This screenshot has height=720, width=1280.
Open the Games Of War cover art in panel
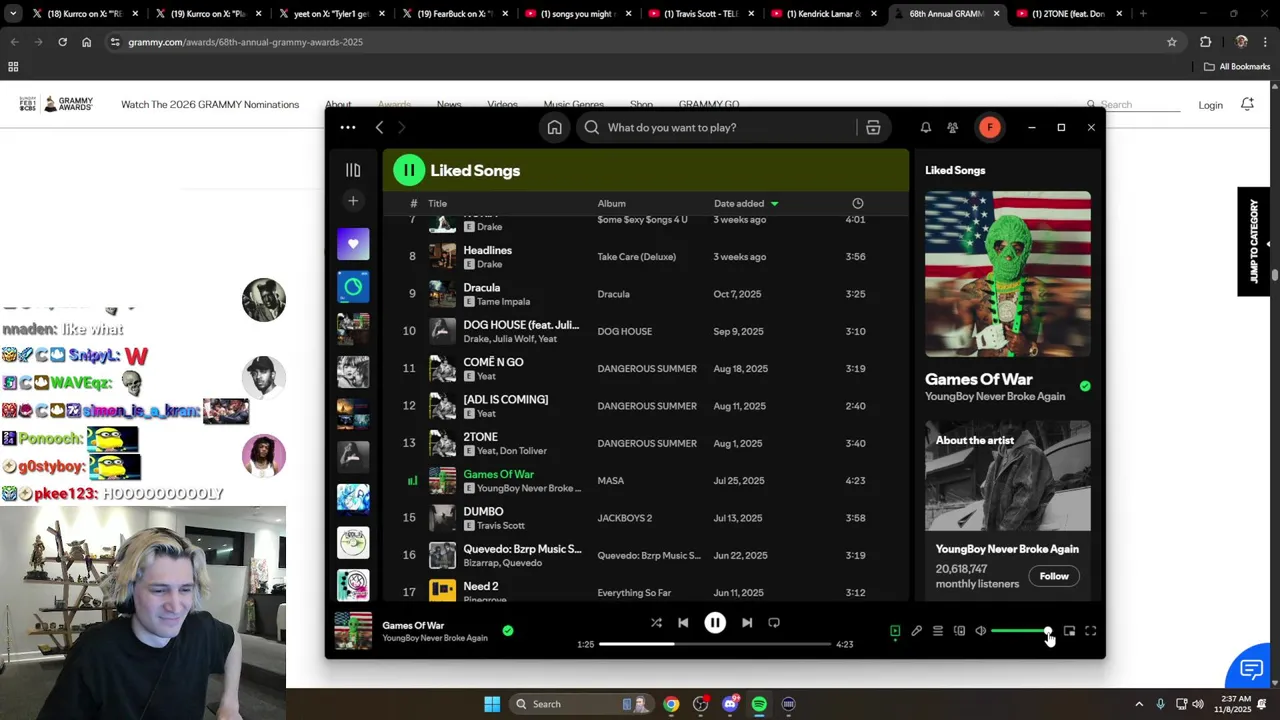pos(1008,274)
